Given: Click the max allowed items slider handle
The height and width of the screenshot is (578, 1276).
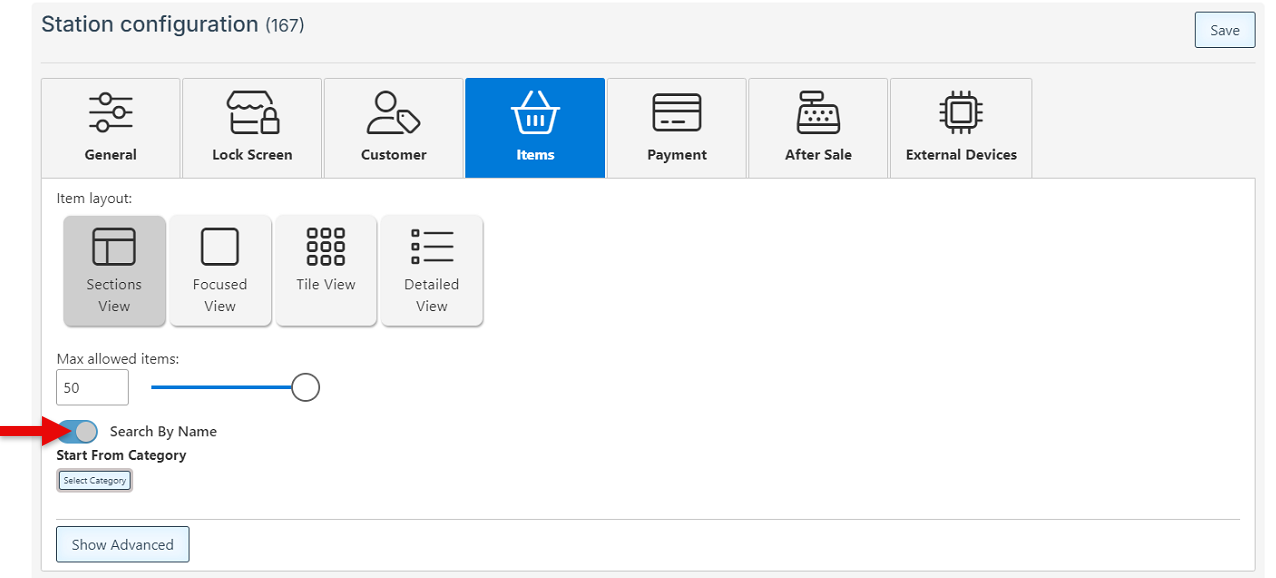Looking at the screenshot, I should 305,387.
